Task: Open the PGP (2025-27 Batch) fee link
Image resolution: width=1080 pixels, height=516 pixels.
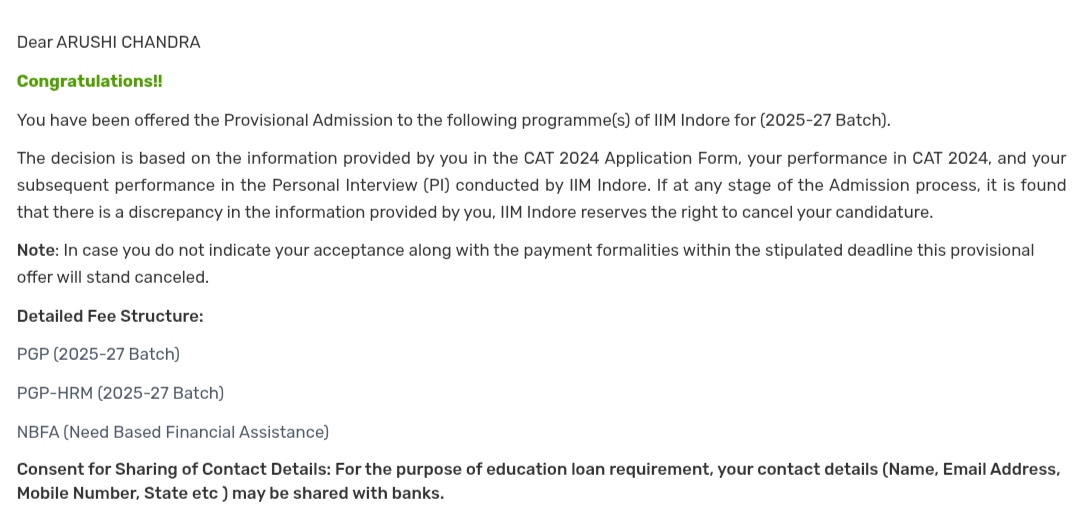Action: (98, 354)
